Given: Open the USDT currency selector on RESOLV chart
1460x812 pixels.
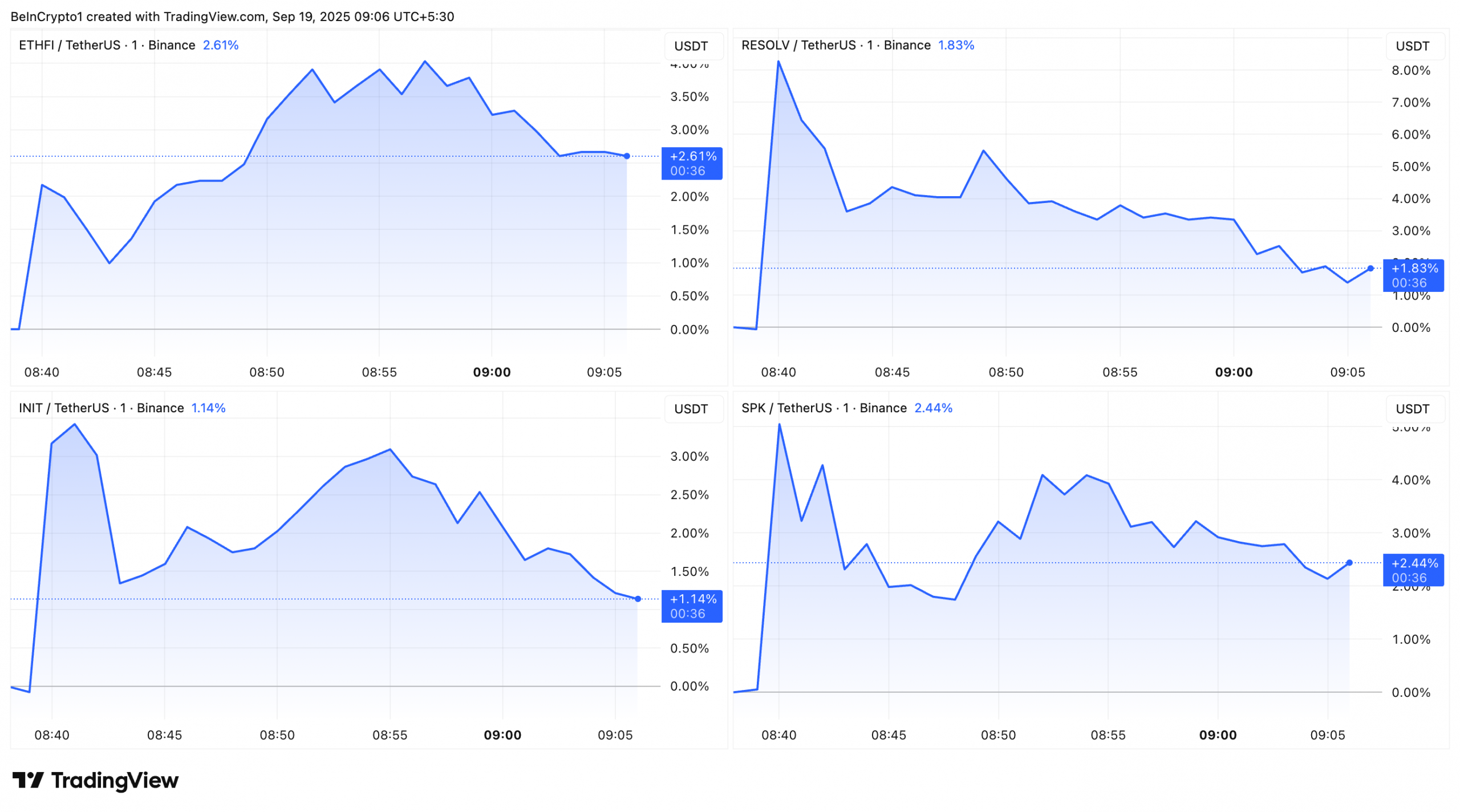Looking at the screenshot, I should tap(1412, 46).
